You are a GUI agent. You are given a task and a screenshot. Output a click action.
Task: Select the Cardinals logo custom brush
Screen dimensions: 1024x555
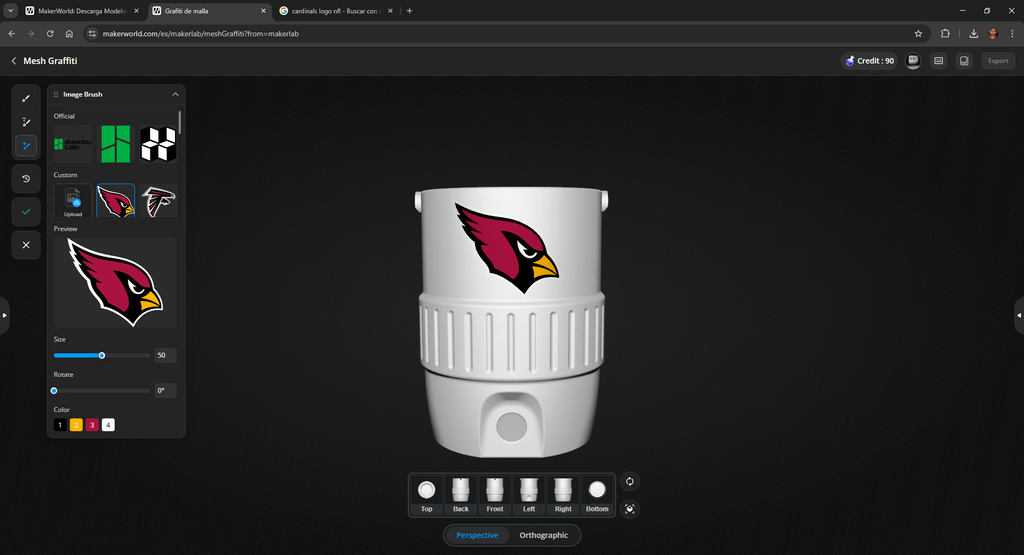(x=116, y=201)
